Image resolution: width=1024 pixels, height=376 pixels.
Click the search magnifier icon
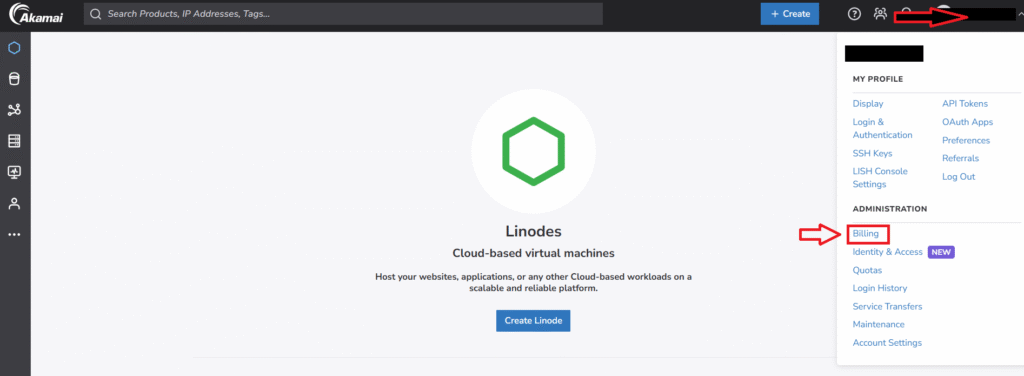pos(95,14)
